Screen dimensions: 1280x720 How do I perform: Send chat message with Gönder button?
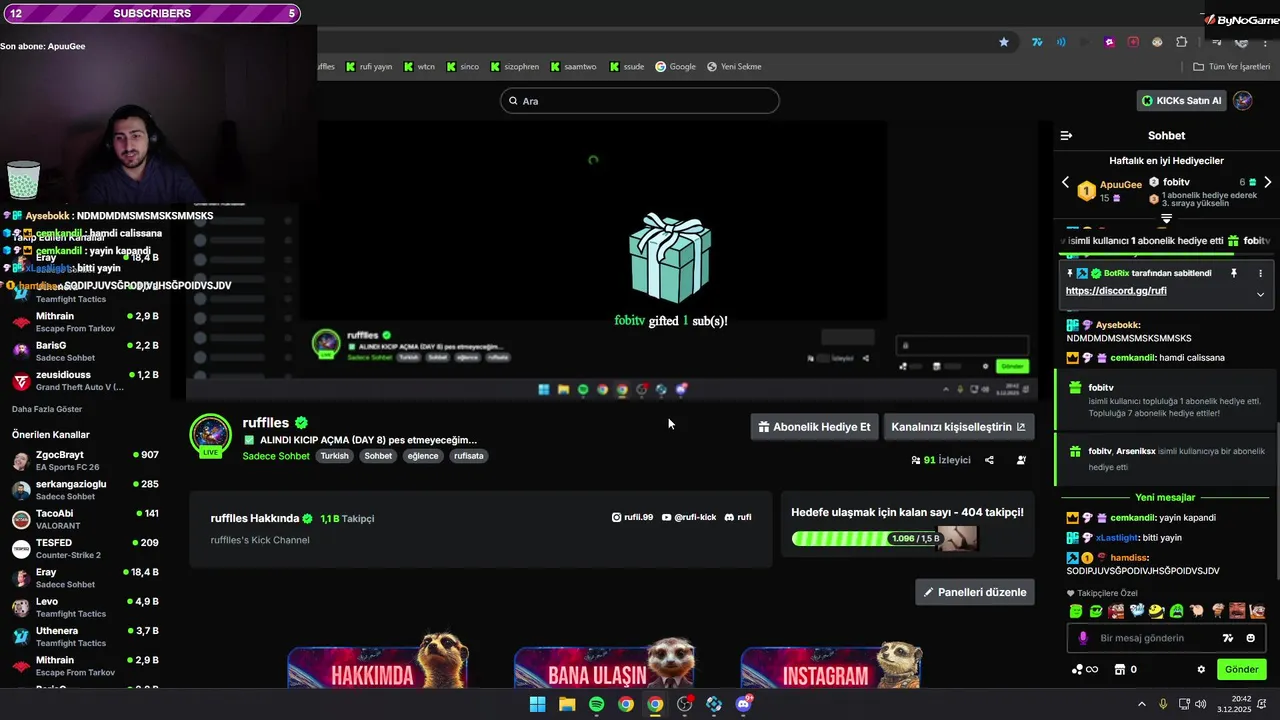[1241, 669]
